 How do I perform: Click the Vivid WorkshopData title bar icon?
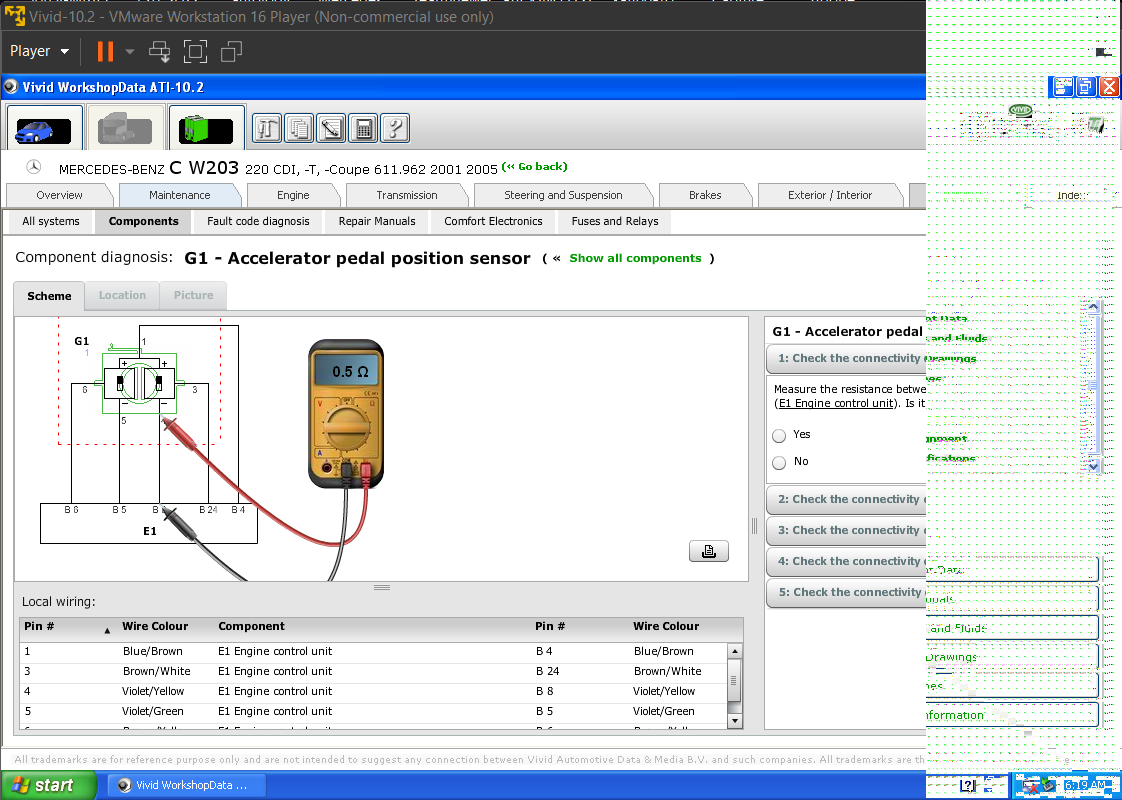coord(11,87)
